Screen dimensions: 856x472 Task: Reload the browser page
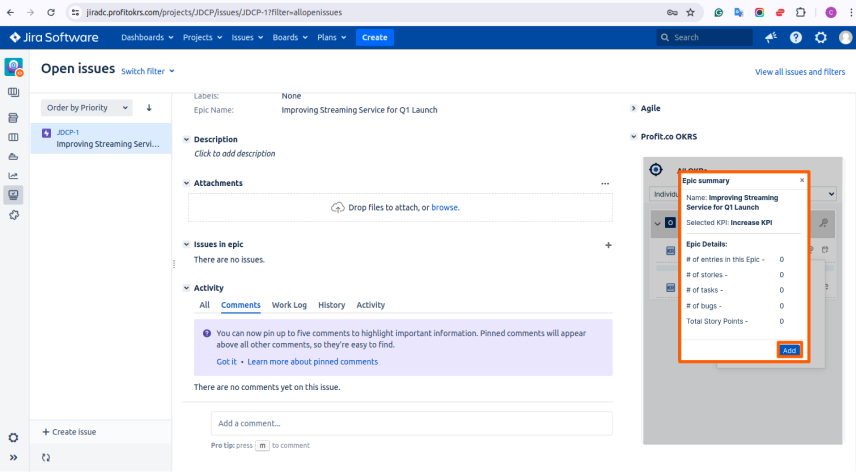(51, 12)
